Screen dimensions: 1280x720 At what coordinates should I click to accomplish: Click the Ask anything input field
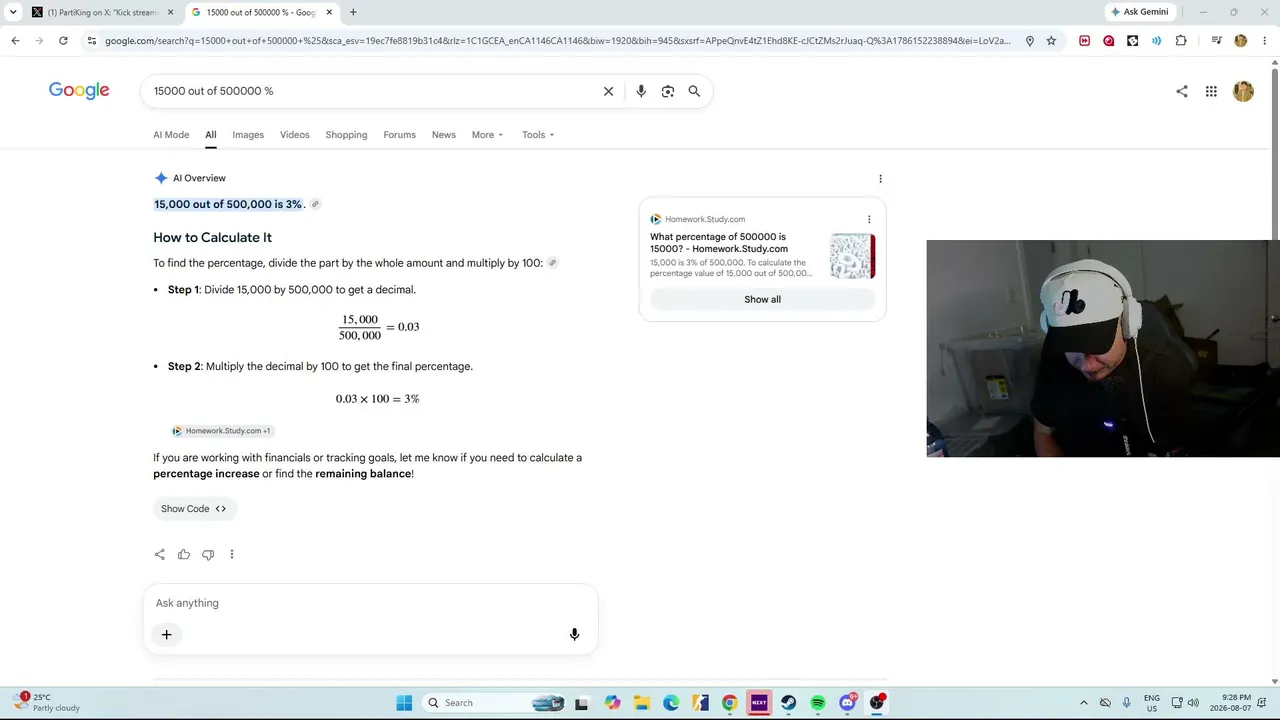click(x=370, y=603)
